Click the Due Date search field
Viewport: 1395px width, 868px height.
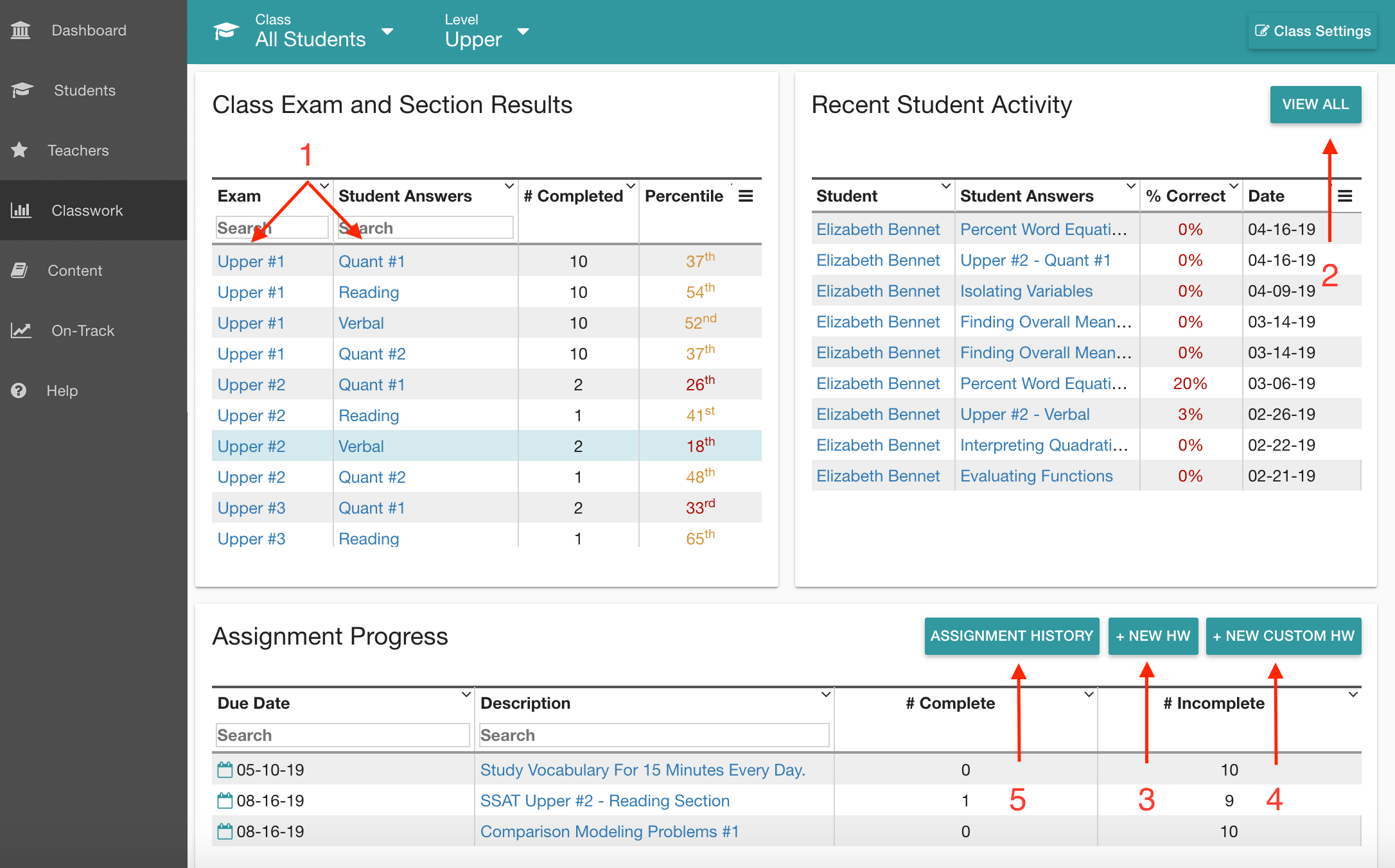pos(343,734)
